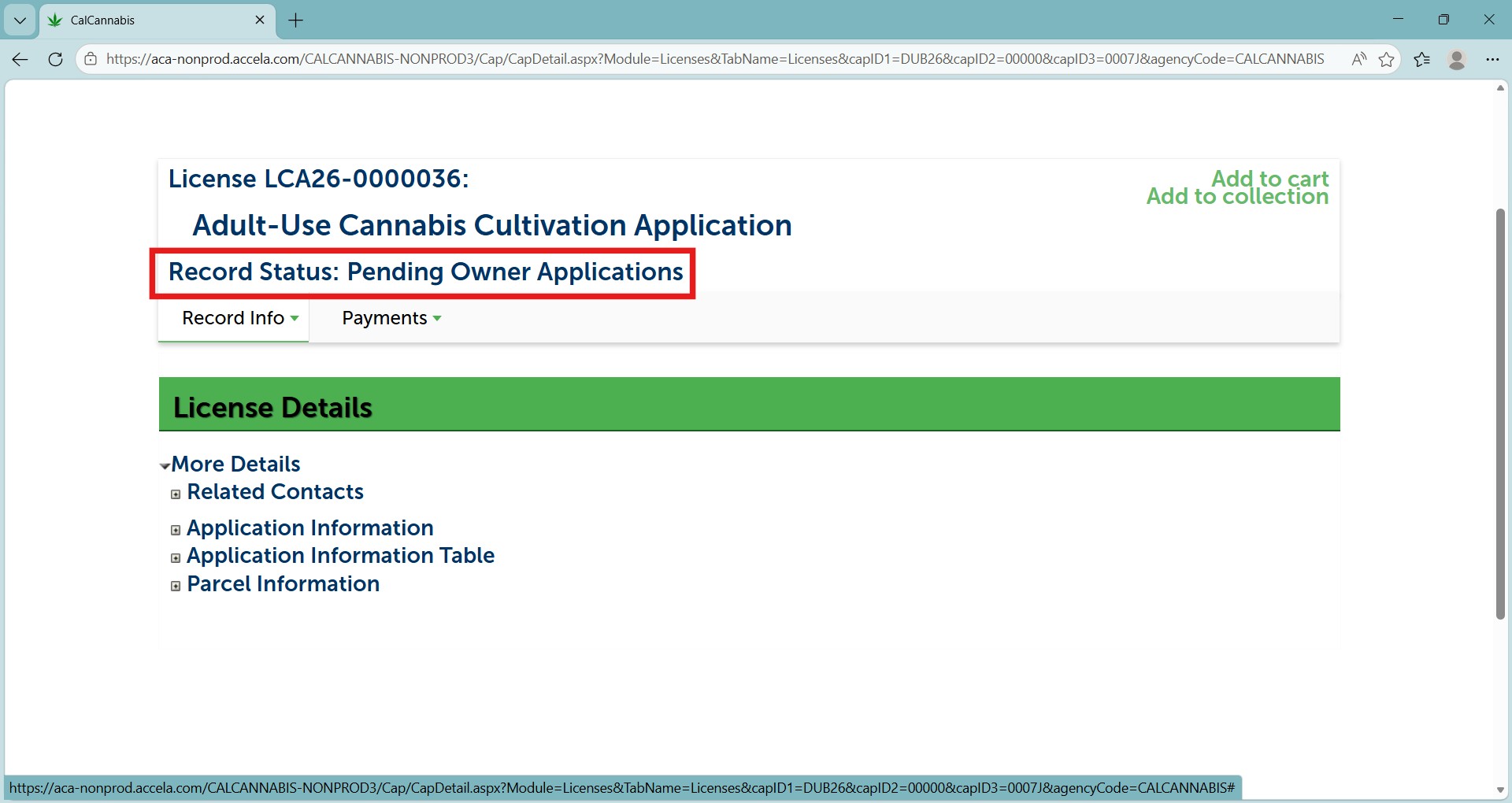The width and height of the screenshot is (1512, 803).
Task: View site information lock icon
Action: pyautogui.click(x=91, y=59)
